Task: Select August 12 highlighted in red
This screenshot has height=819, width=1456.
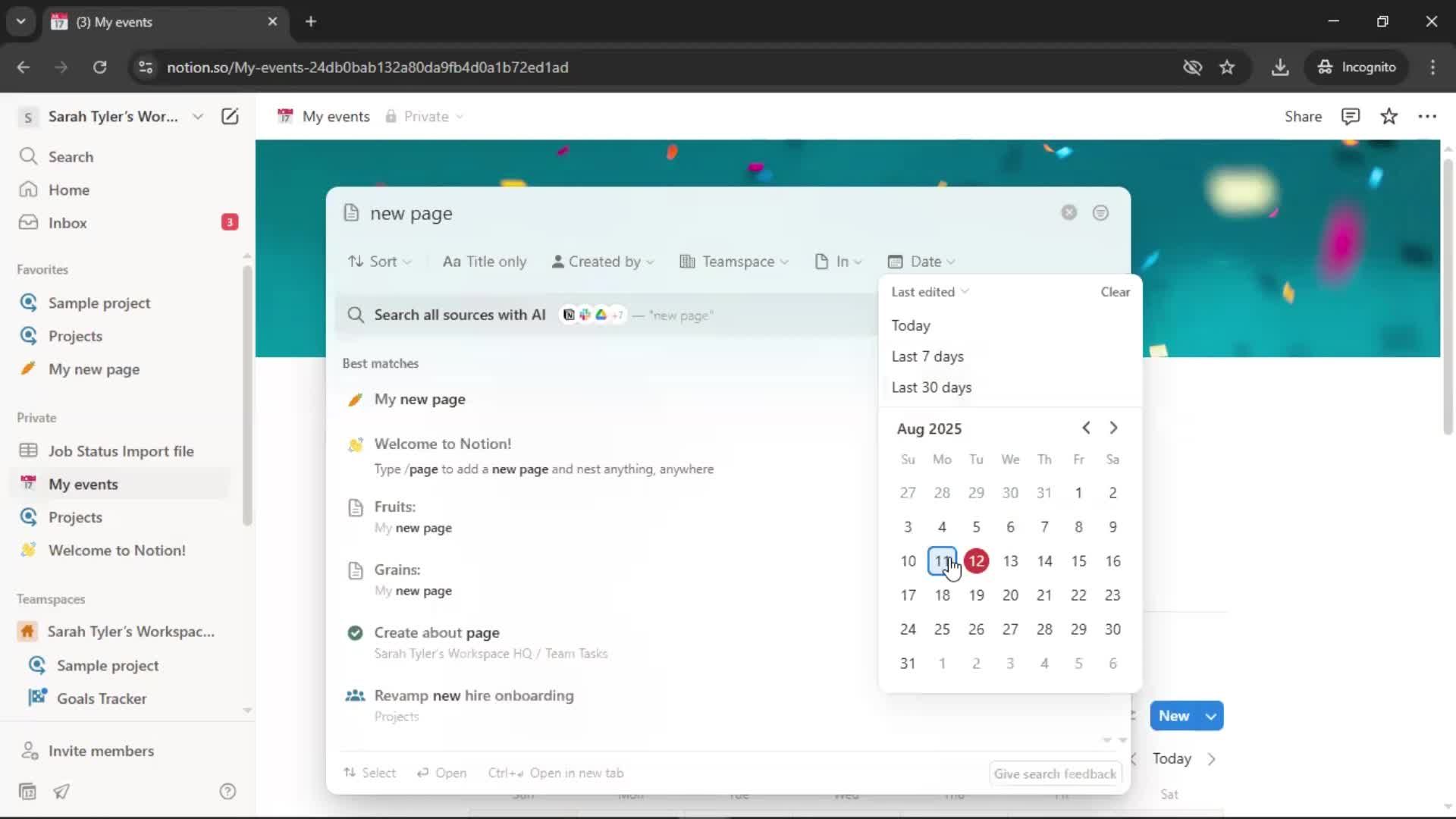Action: tap(976, 561)
